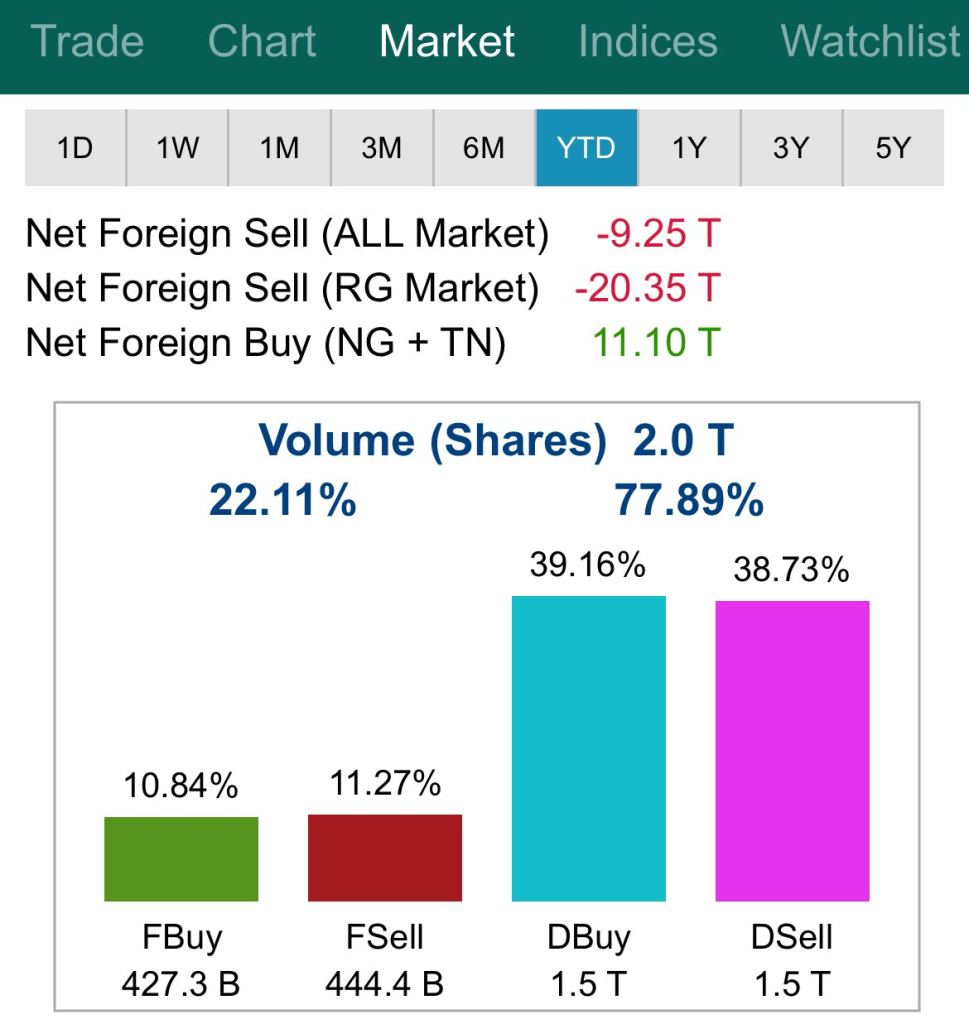This screenshot has height=1024, width=969.
Task: Select the 1D time range
Action: click(75, 148)
